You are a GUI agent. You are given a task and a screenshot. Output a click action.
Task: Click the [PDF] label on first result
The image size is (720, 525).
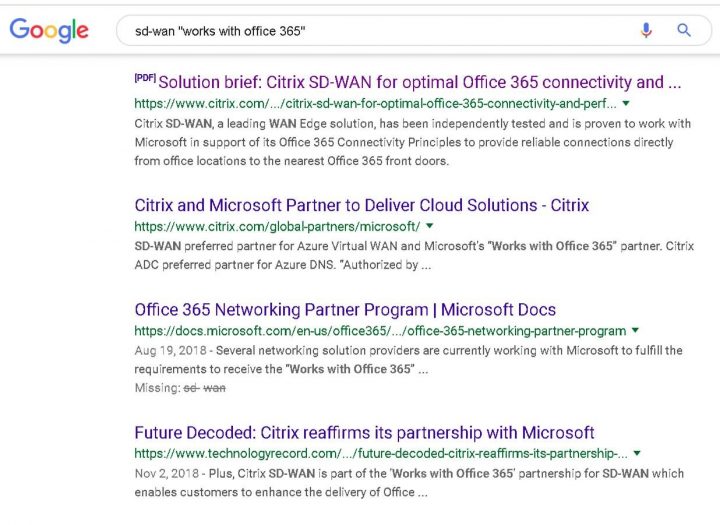click(x=145, y=78)
